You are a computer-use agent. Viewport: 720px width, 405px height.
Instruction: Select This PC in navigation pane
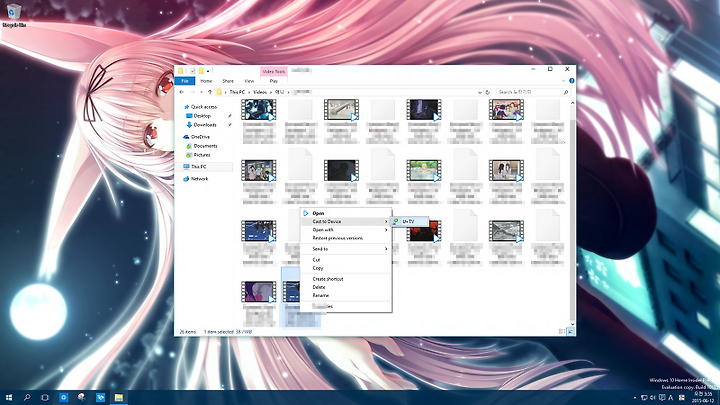(x=204, y=167)
